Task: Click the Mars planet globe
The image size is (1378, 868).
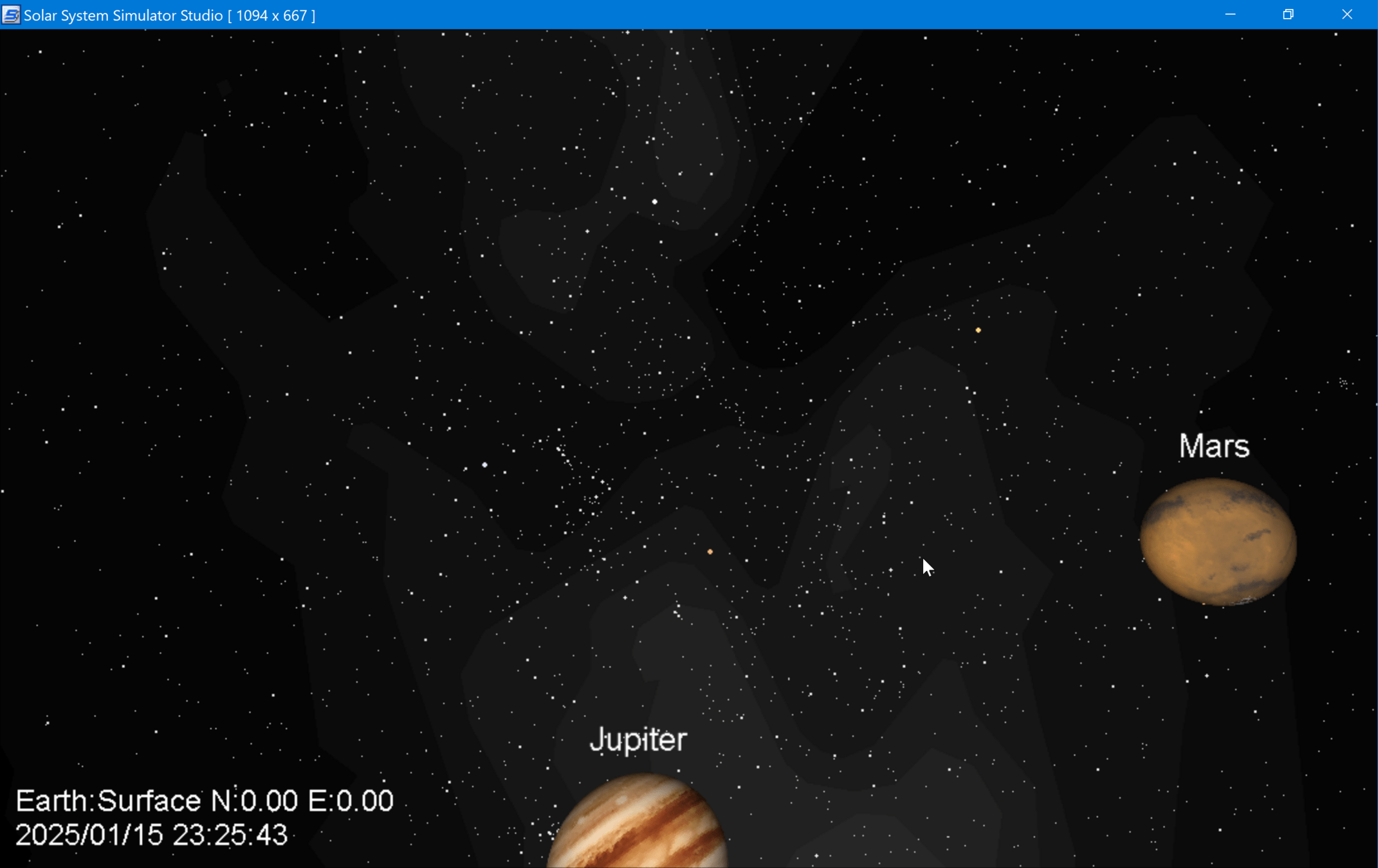Action: (1218, 542)
